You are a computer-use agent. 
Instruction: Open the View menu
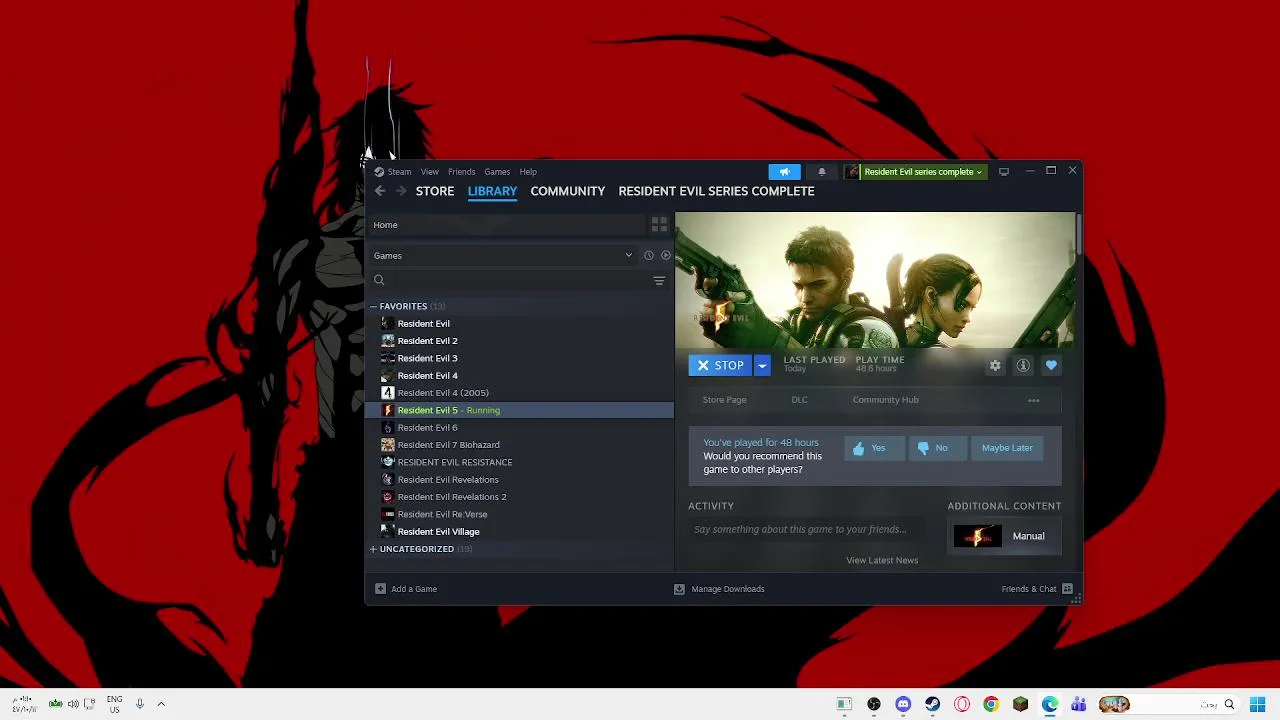point(429,172)
